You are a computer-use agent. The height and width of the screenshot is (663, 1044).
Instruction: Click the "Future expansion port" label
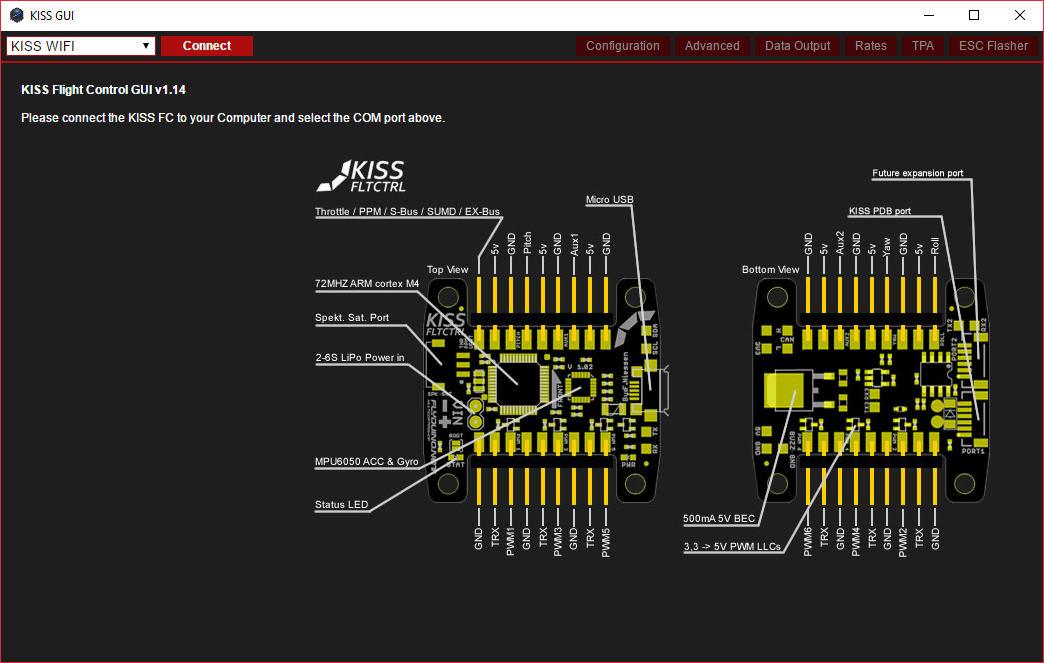[917, 173]
